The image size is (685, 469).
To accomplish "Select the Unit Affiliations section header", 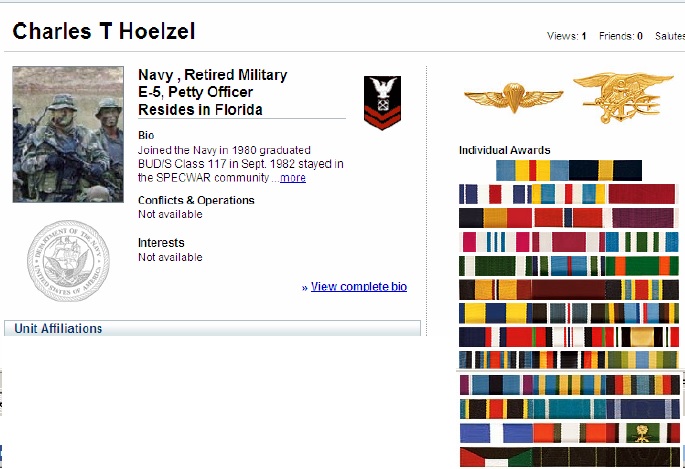I will 212,328.
